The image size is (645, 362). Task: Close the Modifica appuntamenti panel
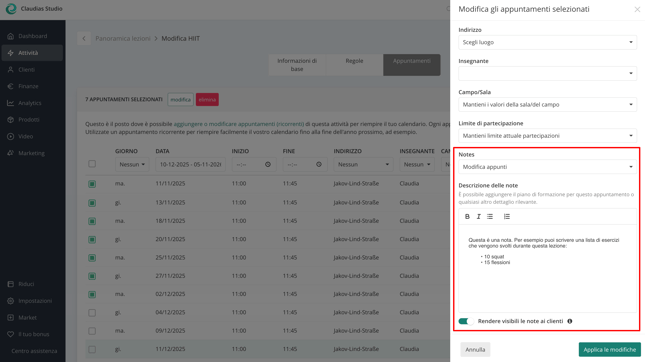pyautogui.click(x=637, y=9)
